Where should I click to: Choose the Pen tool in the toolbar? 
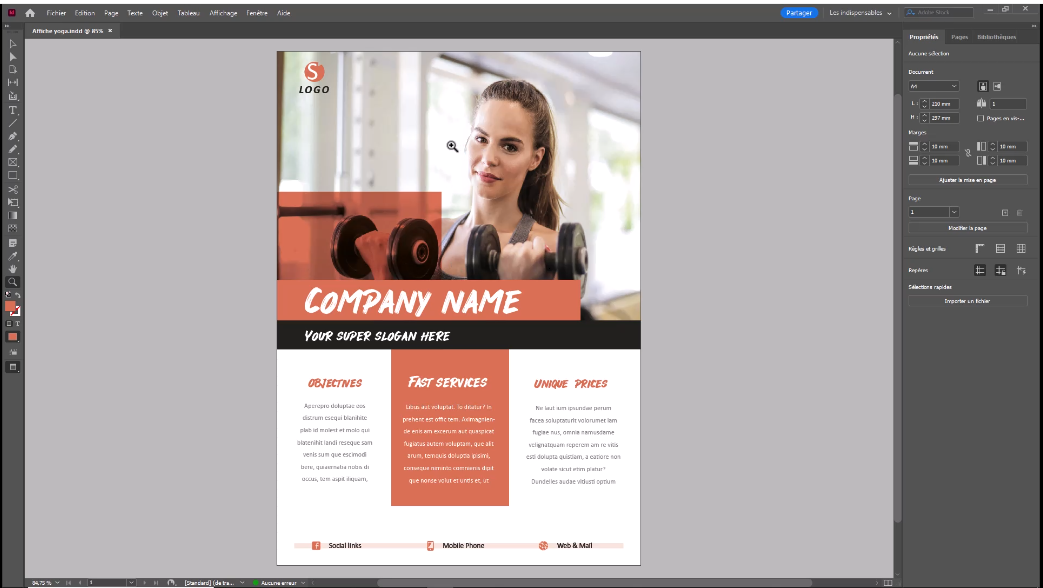click(12, 136)
